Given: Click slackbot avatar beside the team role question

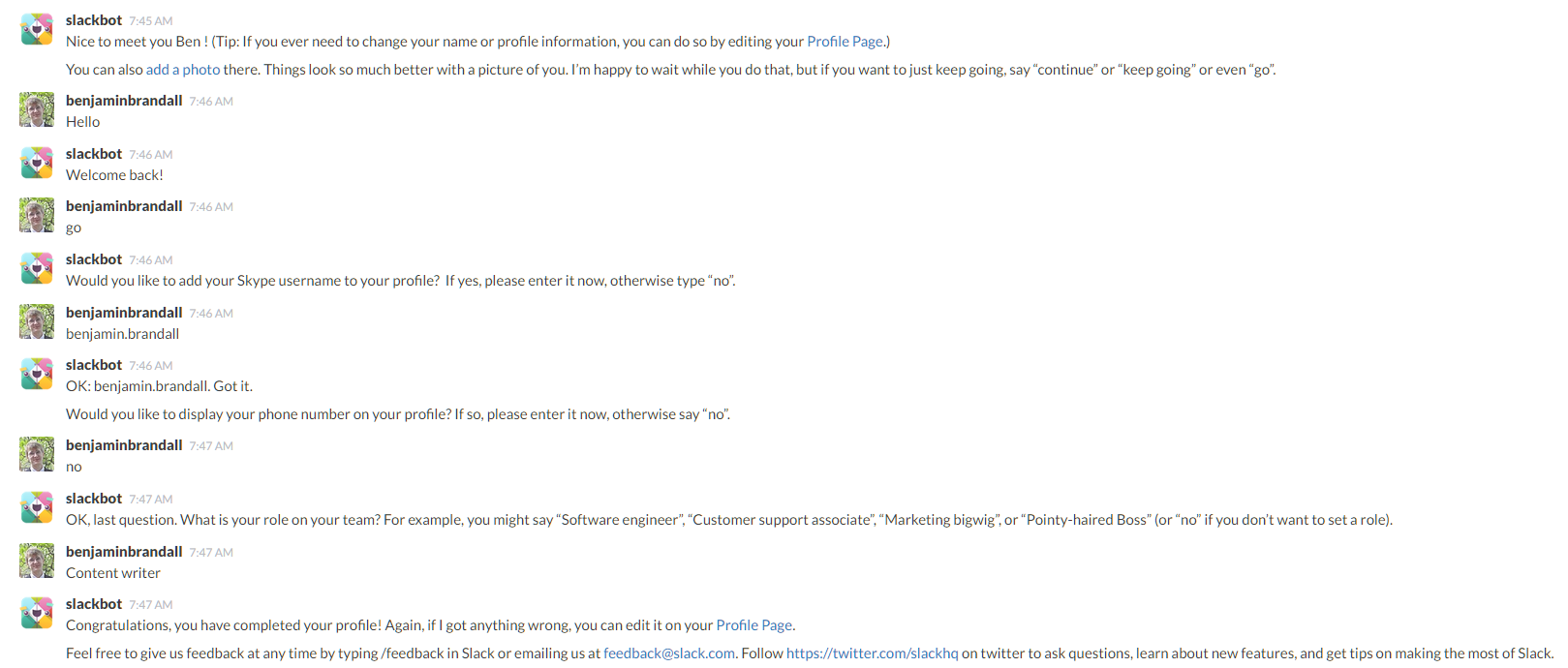Looking at the screenshot, I should [37, 507].
